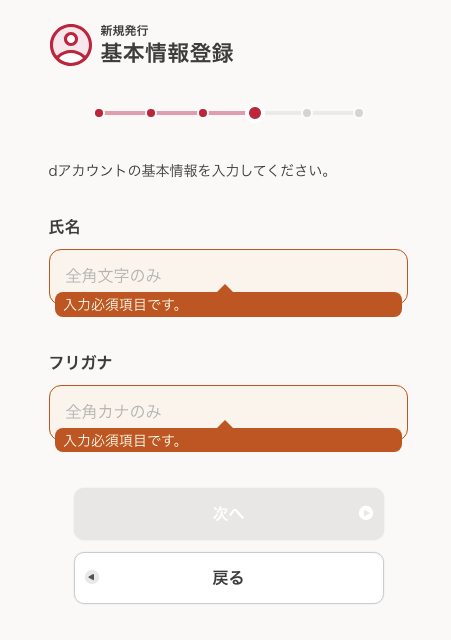Click the user profile icon beside 基本情報登録

(x=71, y=45)
